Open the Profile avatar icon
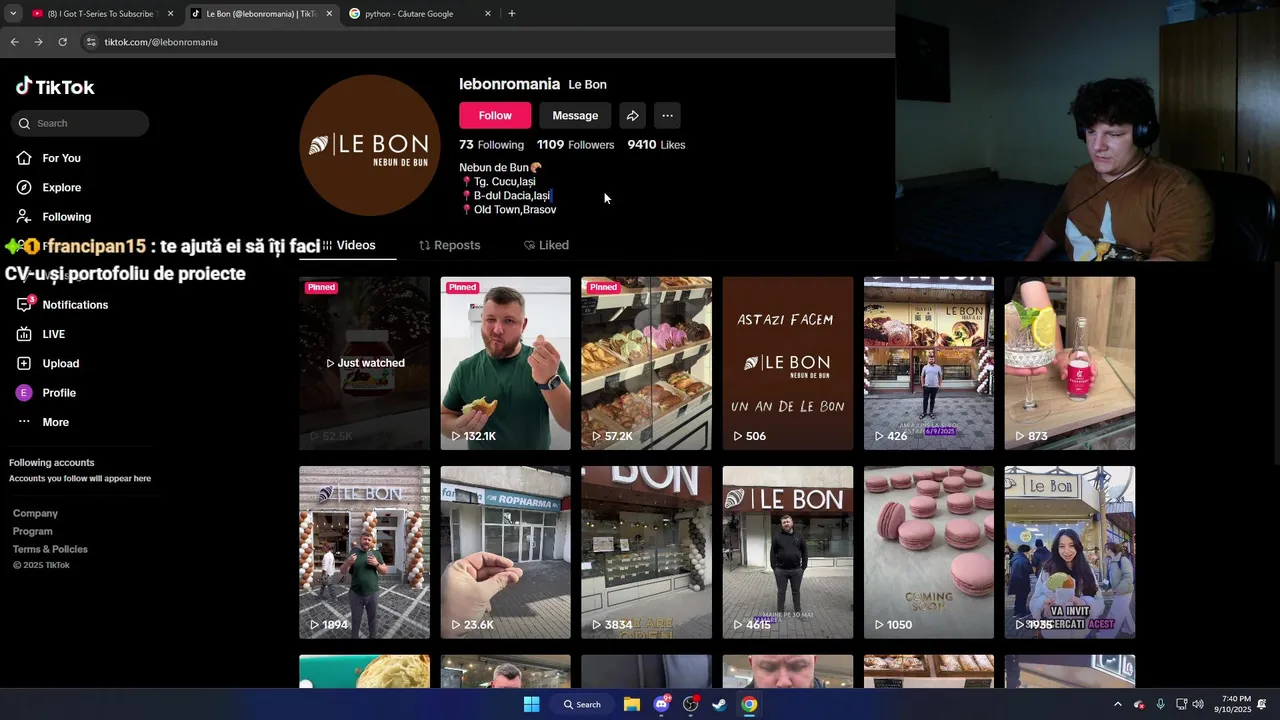Image resolution: width=1280 pixels, height=720 pixels. coord(24,393)
